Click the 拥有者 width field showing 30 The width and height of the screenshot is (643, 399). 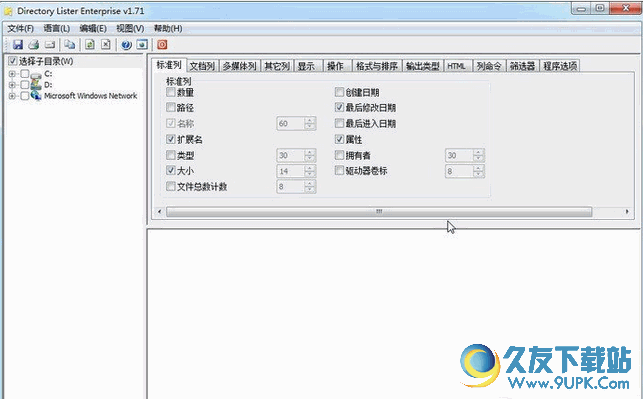(459, 155)
